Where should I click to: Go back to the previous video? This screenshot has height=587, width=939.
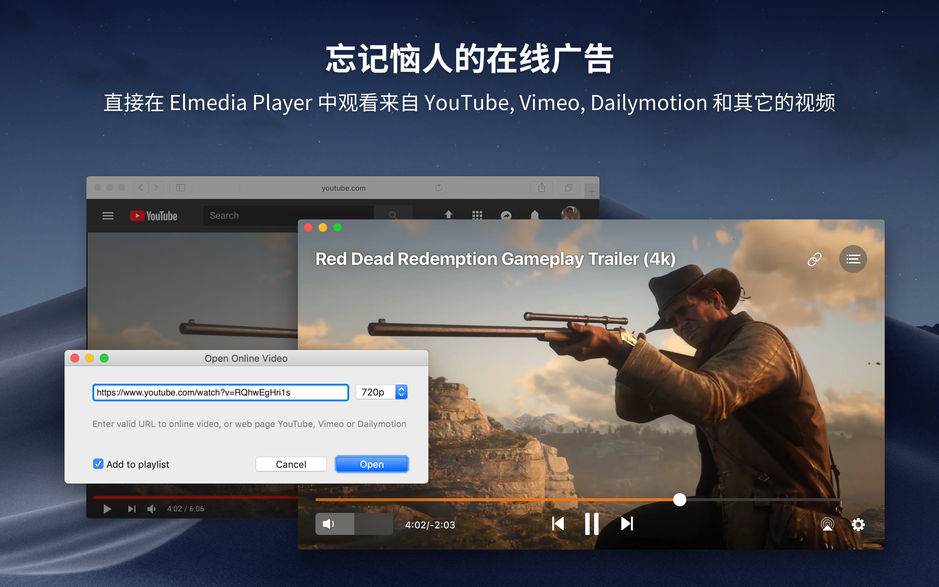[558, 523]
